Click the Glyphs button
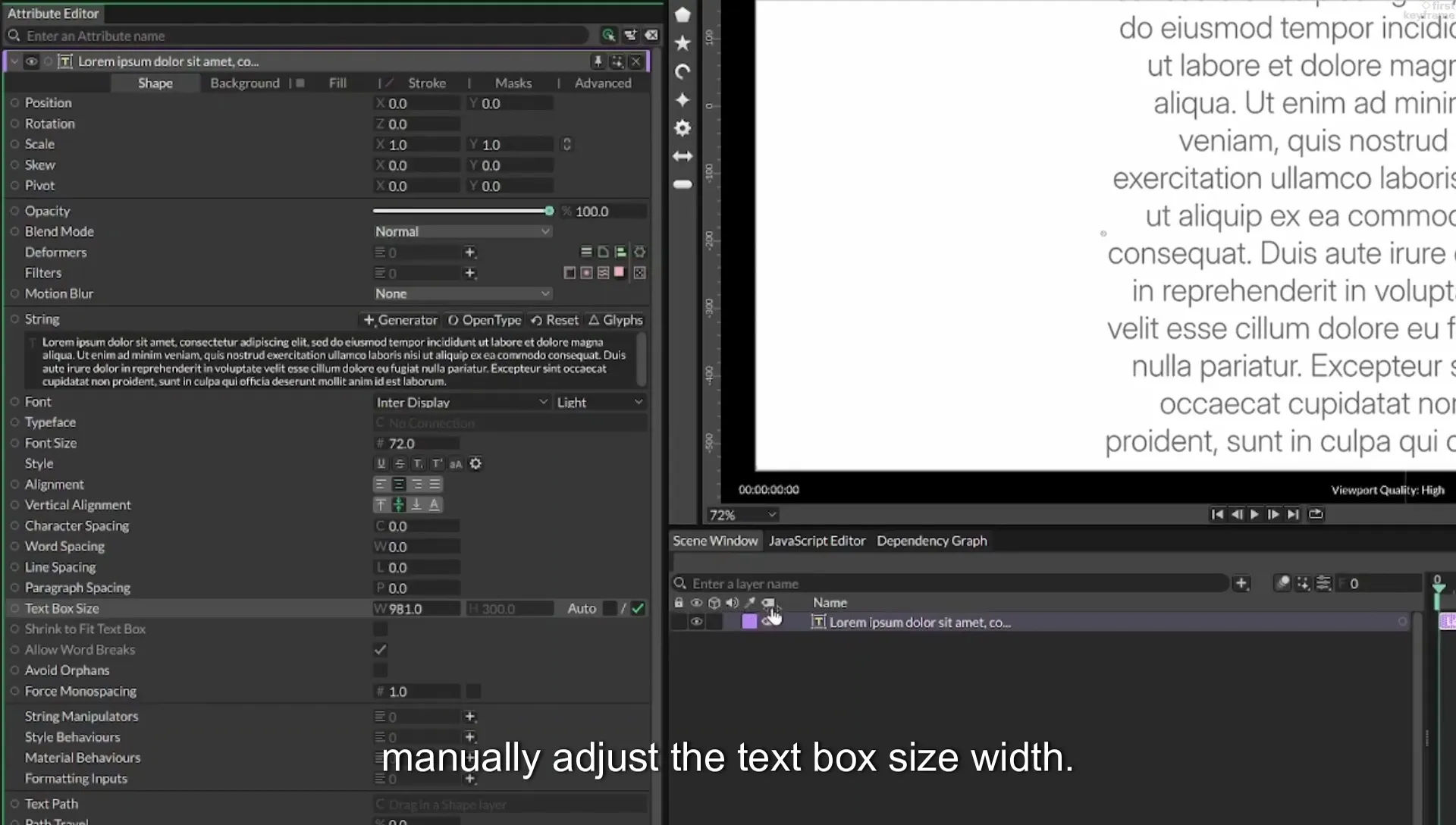The image size is (1456, 825). [x=616, y=320]
